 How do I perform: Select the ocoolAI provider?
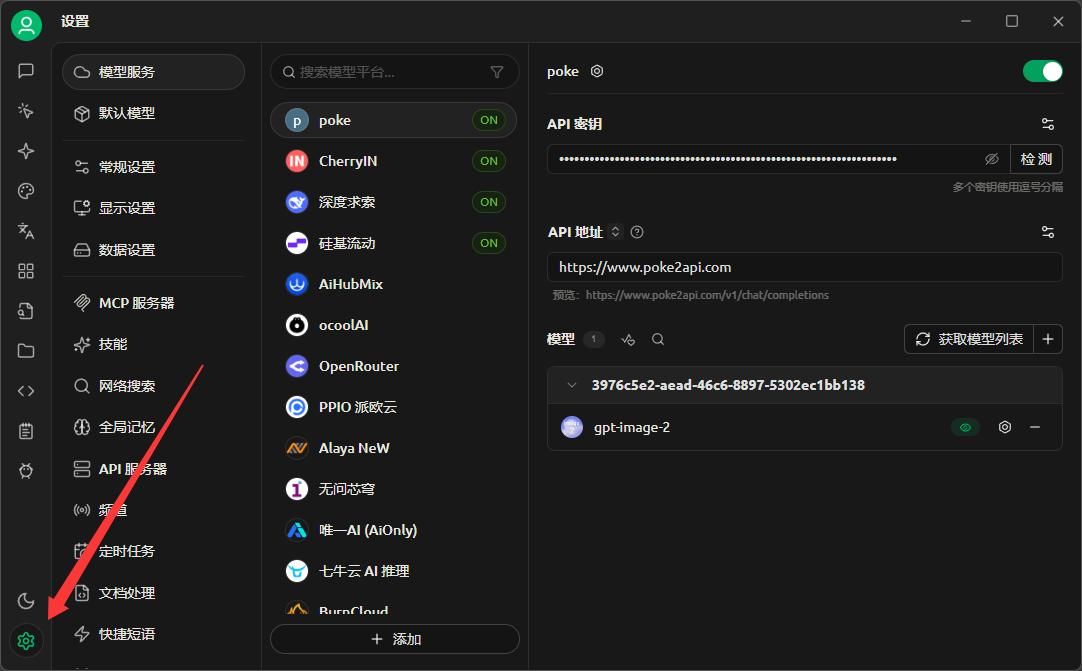click(x=393, y=325)
